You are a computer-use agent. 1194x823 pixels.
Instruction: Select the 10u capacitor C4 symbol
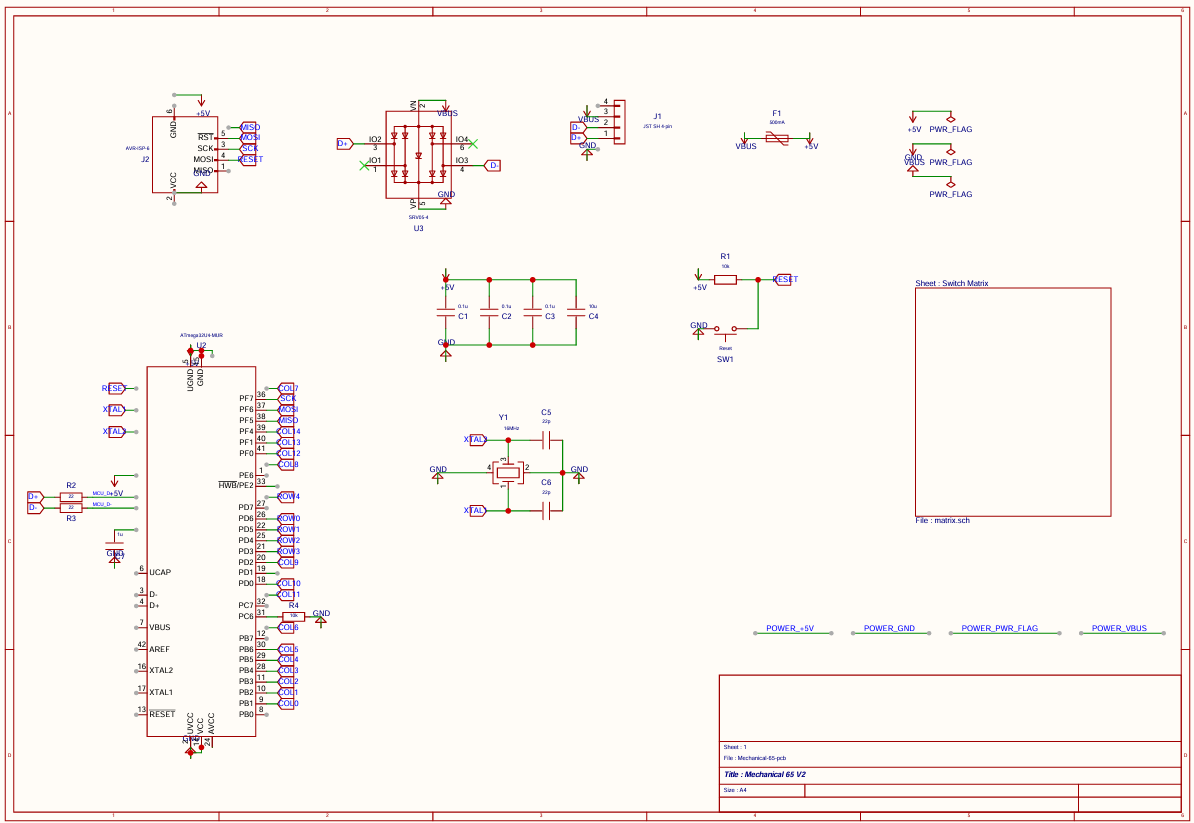pos(576,313)
